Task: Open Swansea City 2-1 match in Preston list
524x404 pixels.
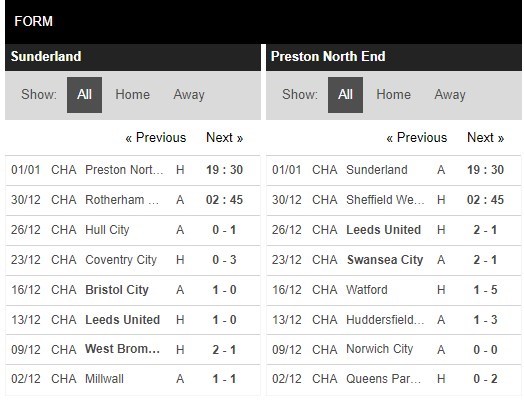Action: 394,260
